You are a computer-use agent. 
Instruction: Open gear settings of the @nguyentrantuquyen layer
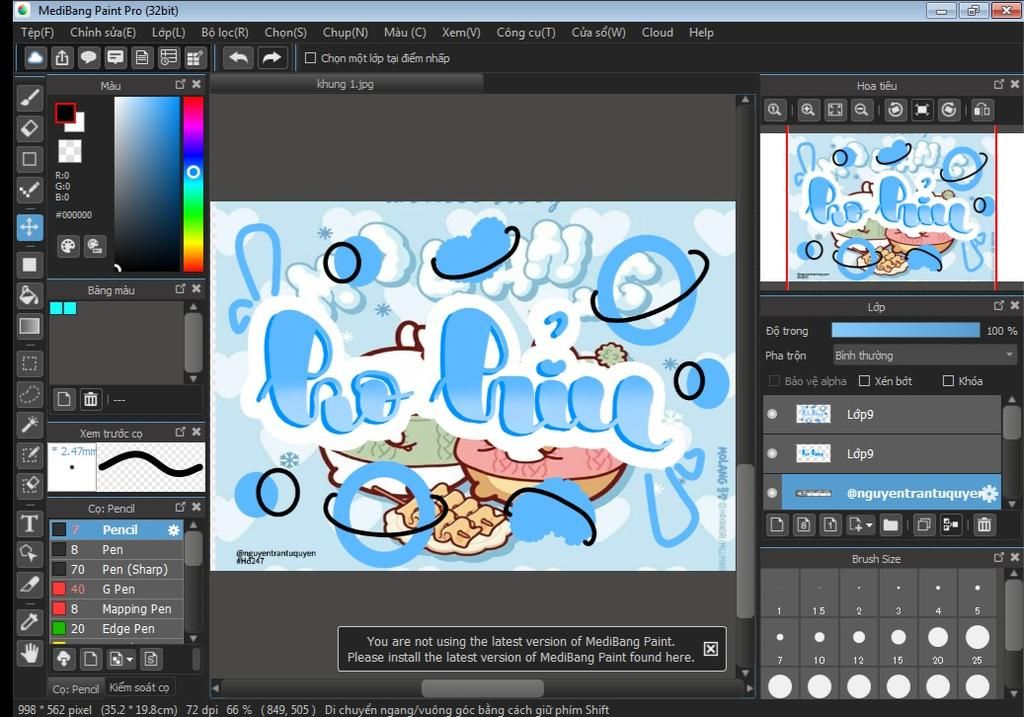[x=990, y=494]
